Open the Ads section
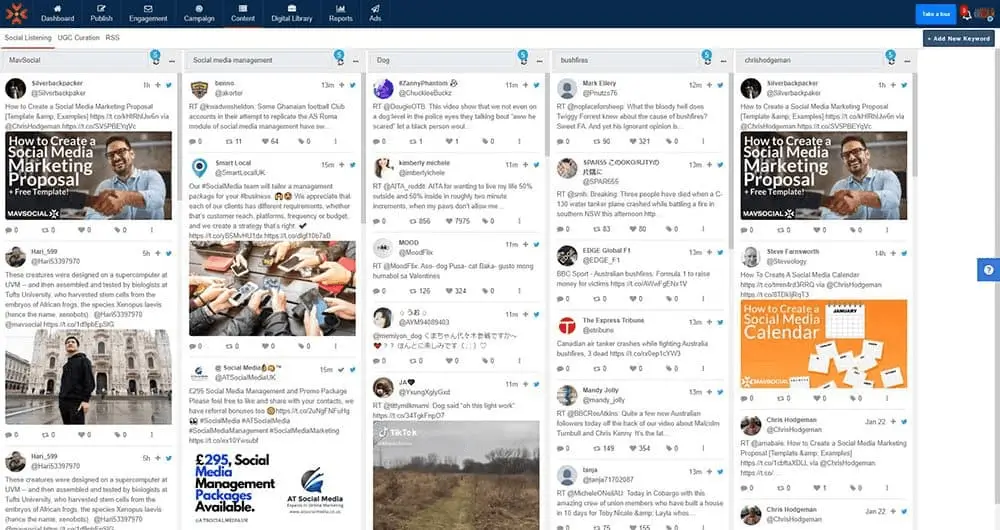 point(375,13)
